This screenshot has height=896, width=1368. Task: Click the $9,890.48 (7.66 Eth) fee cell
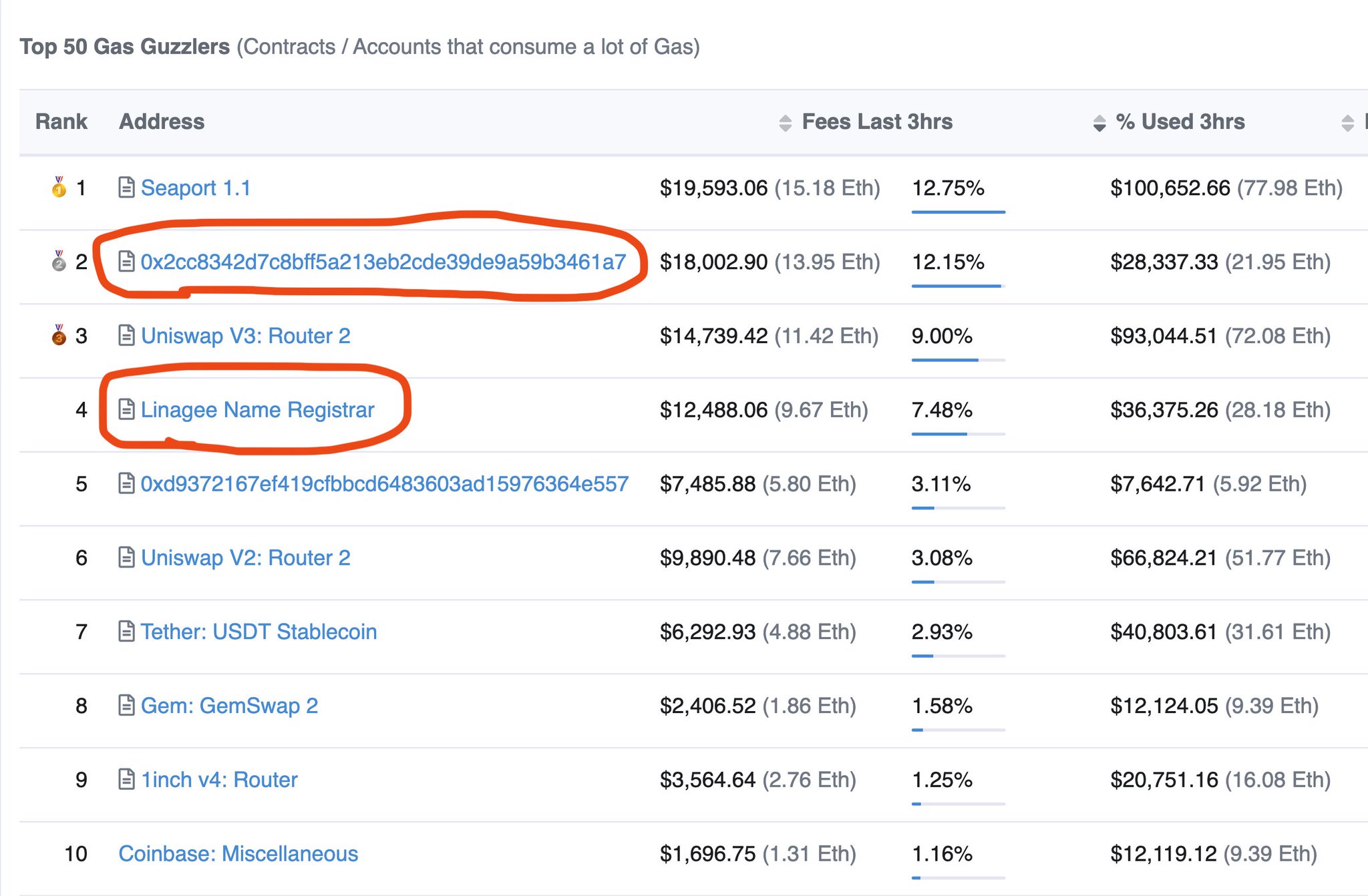[x=758, y=557]
